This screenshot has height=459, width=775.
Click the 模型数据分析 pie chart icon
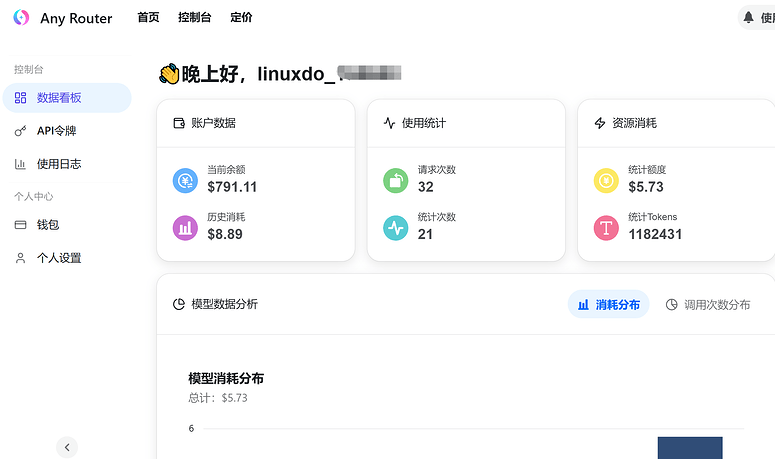179,304
